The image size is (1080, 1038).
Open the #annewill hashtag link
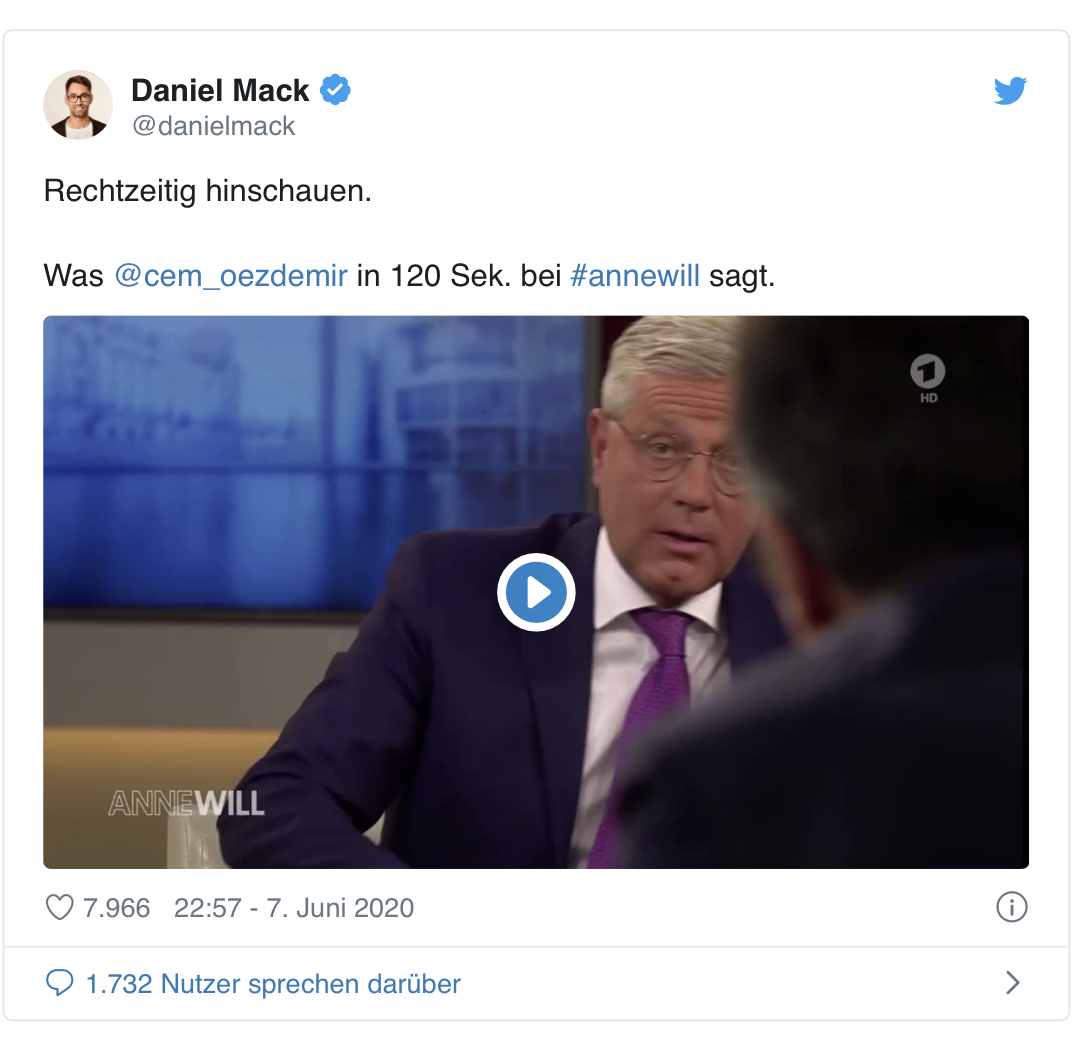[x=635, y=276]
